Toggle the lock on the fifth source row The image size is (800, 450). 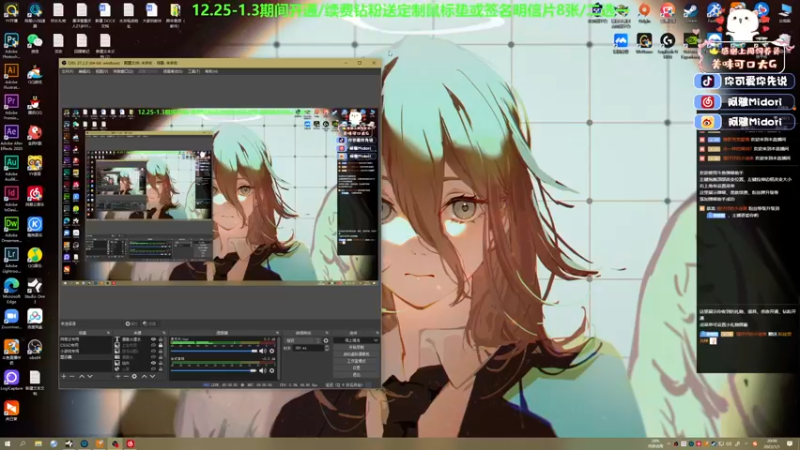[160, 363]
